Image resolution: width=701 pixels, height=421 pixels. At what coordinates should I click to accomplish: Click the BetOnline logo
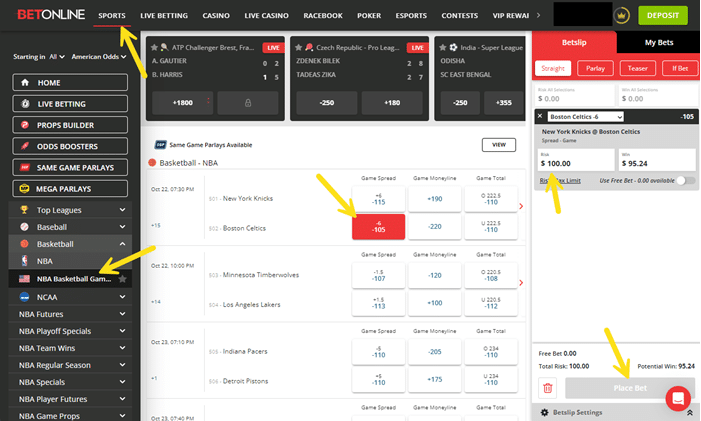[51, 15]
